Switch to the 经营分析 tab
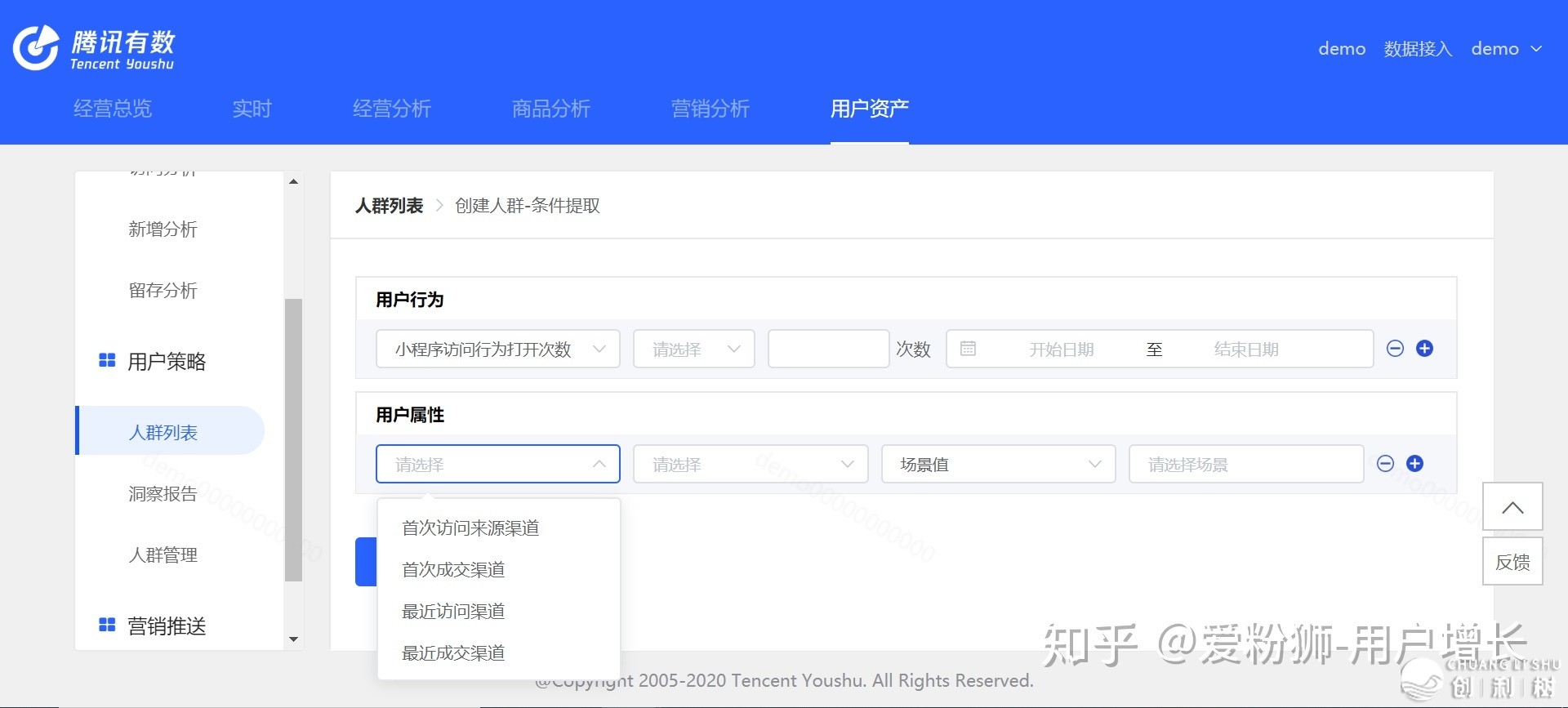 [x=391, y=109]
